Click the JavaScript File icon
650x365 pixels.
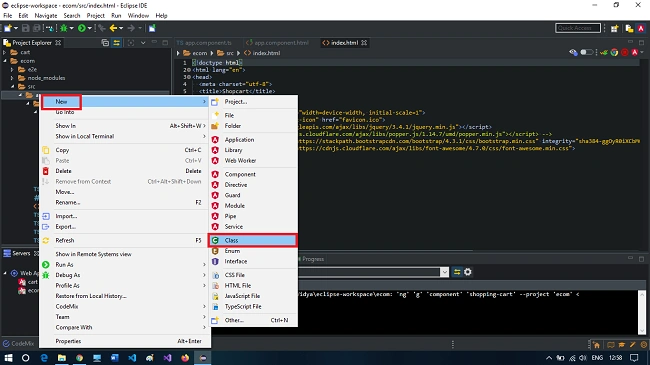215,296
